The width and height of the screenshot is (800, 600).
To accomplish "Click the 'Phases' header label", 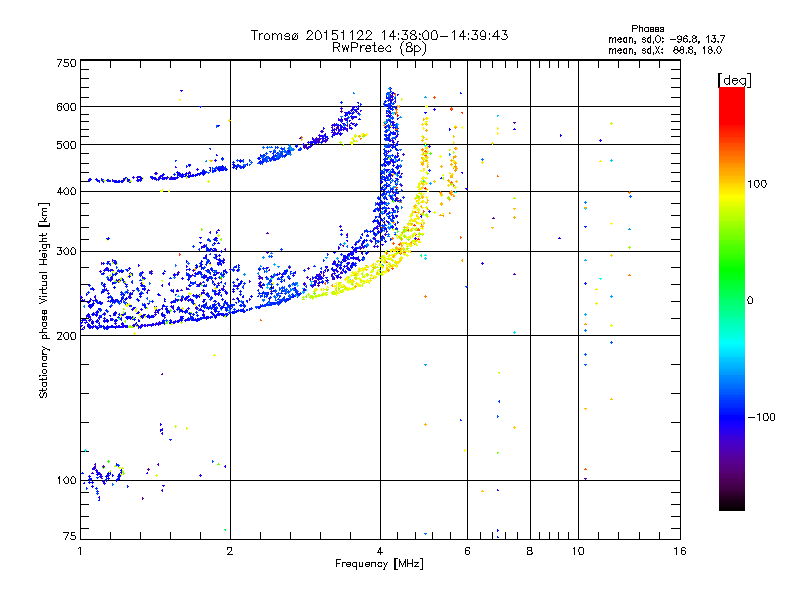I will (647, 29).
